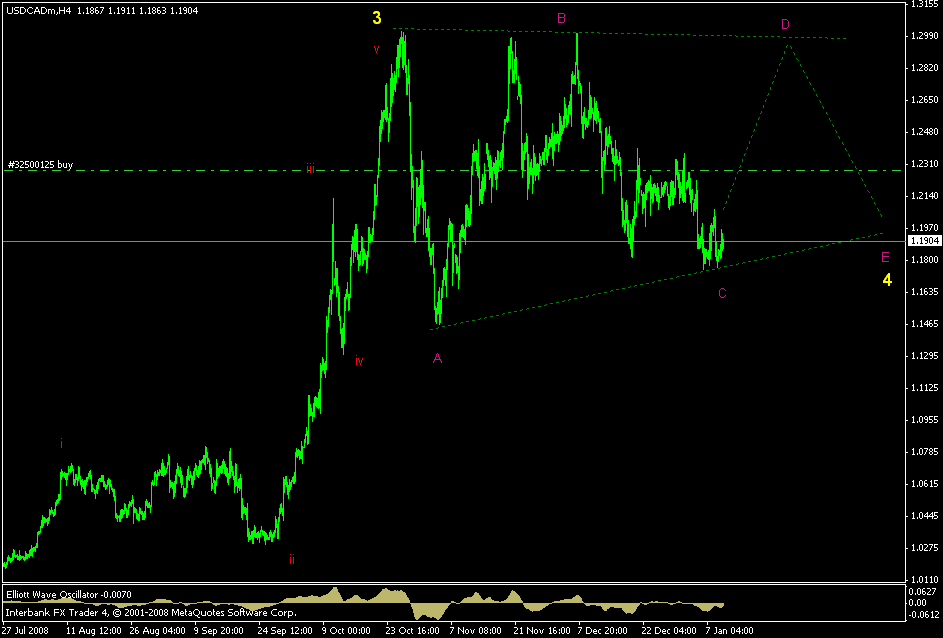The width and height of the screenshot is (943, 638).
Task: Click the red iv wave annotation
Action: [x=359, y=360]
